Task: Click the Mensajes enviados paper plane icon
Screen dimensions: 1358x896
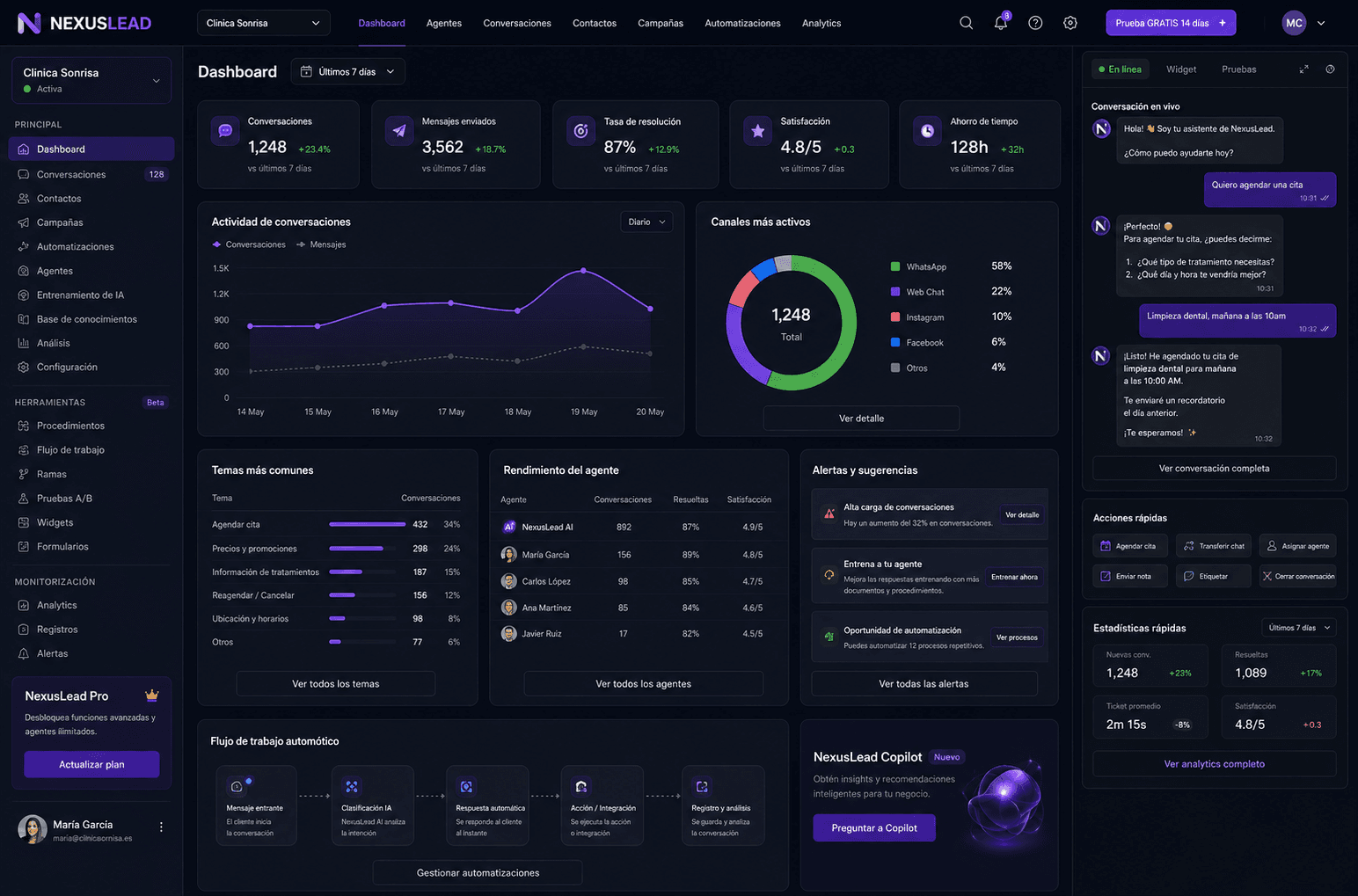Action: point(399,130)
